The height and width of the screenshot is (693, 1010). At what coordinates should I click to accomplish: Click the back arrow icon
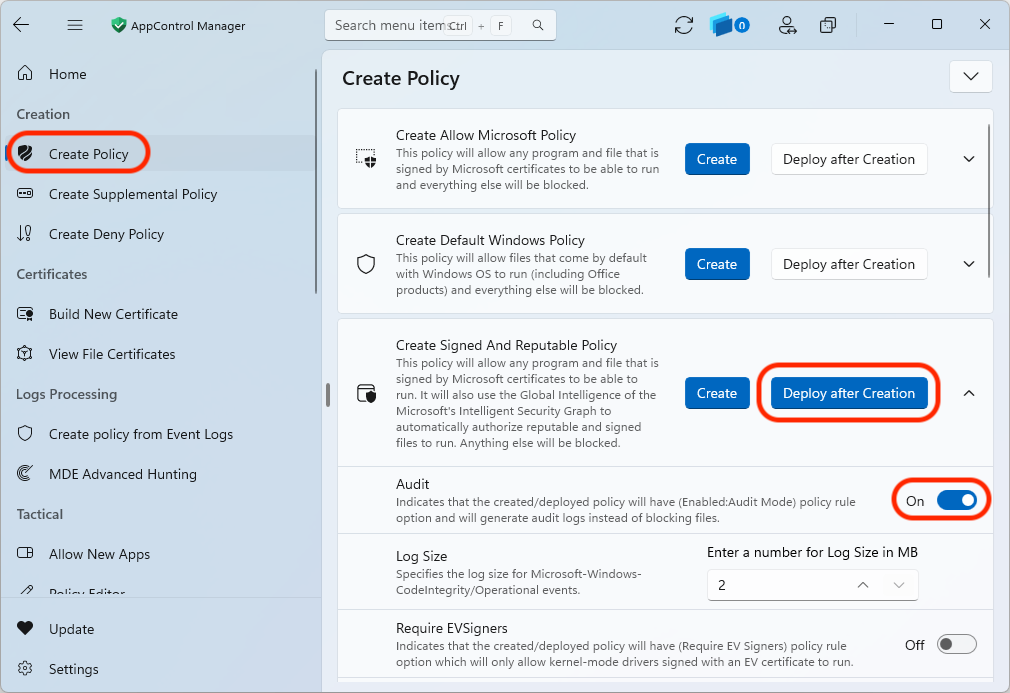click(21, 25)
